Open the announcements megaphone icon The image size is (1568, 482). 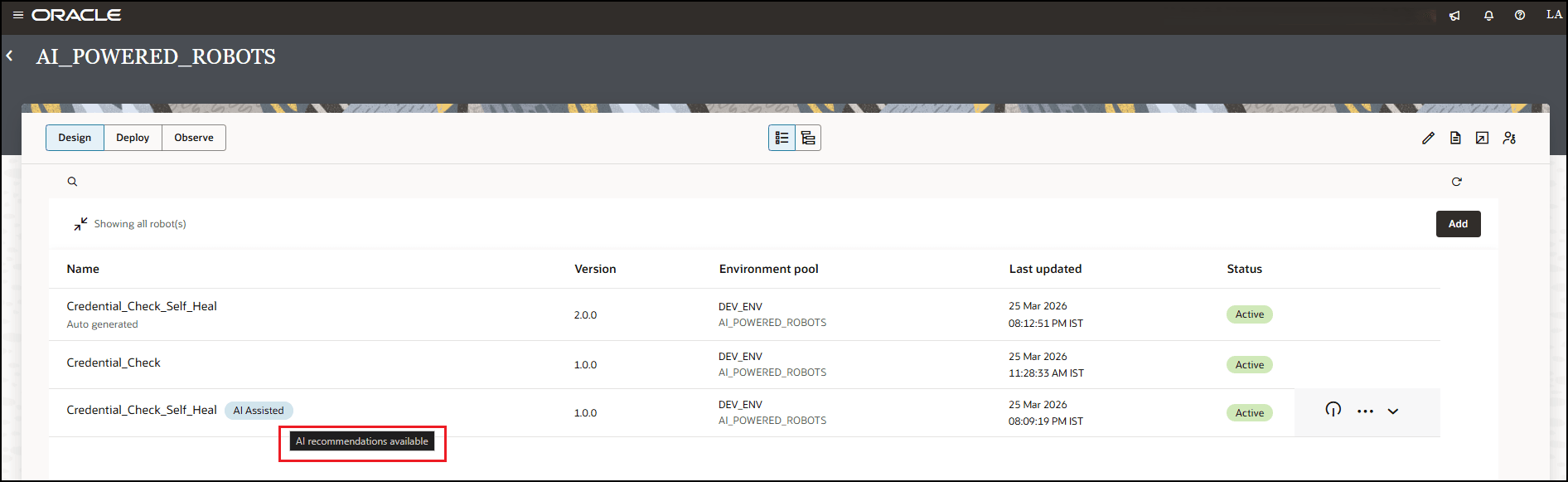click(x=1454, y=16)
